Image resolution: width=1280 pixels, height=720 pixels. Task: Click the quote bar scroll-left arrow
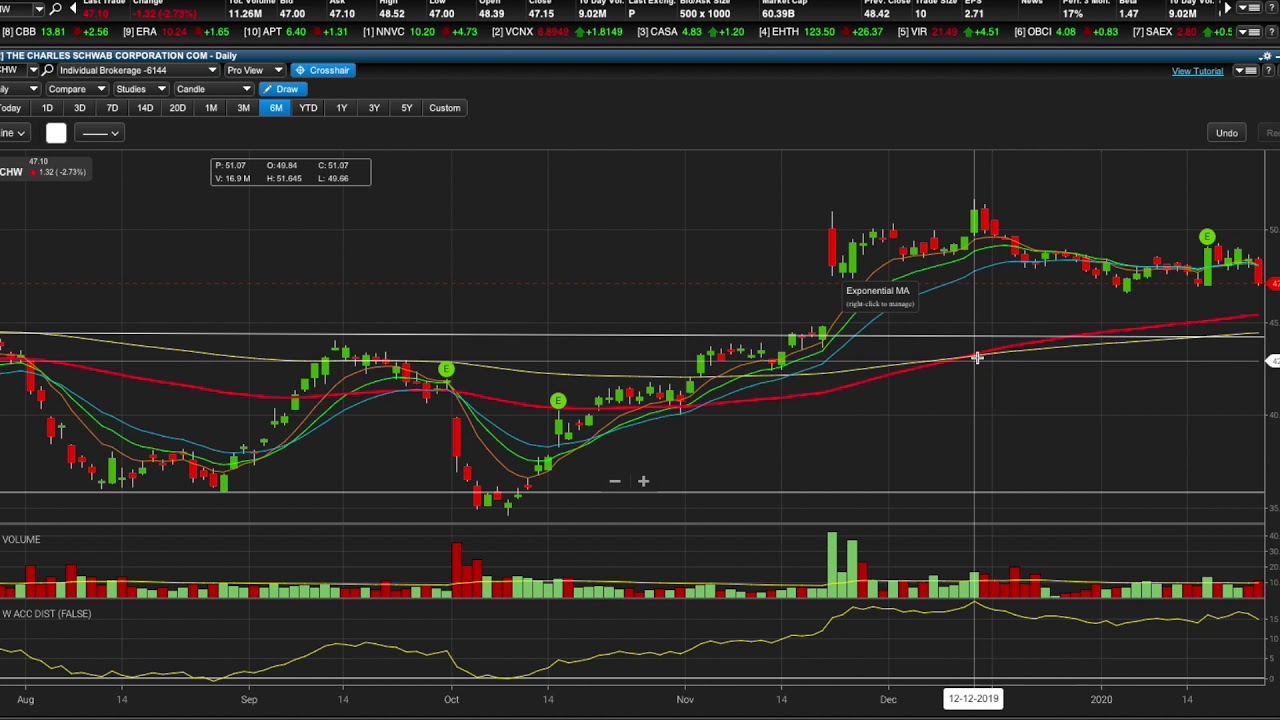[x=73, y=9]
